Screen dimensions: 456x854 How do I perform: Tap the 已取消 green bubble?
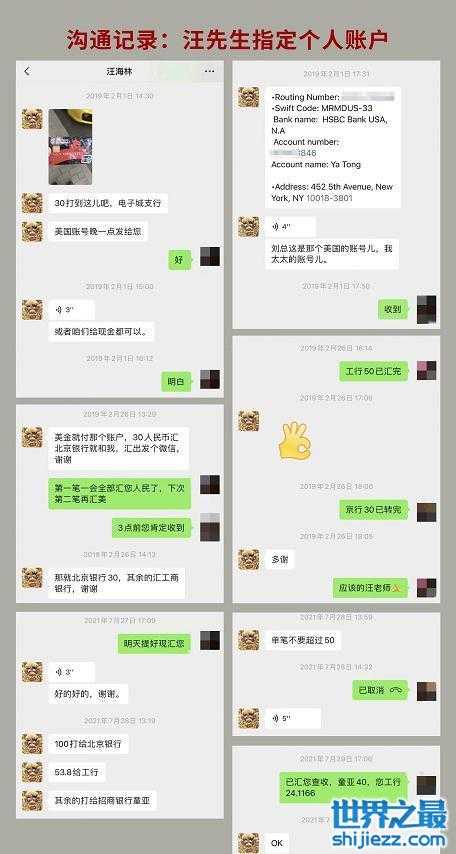click(380, 690)
